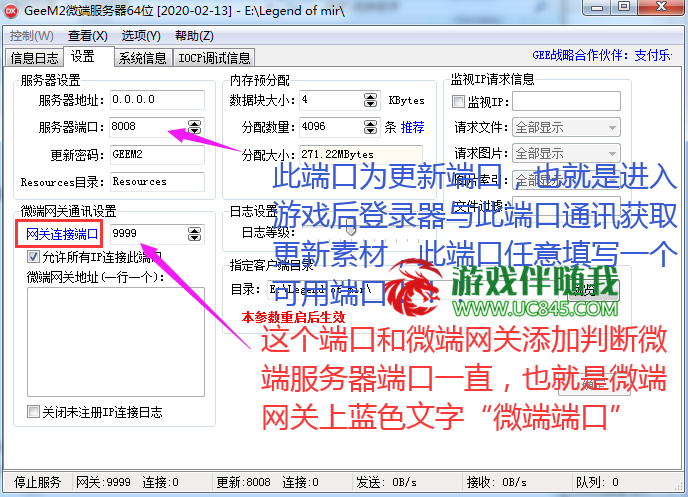The width and height of the screenshot is (688, 497).
Task: Switch to the IOCP调试信息 tab
Action: [214, 57]
